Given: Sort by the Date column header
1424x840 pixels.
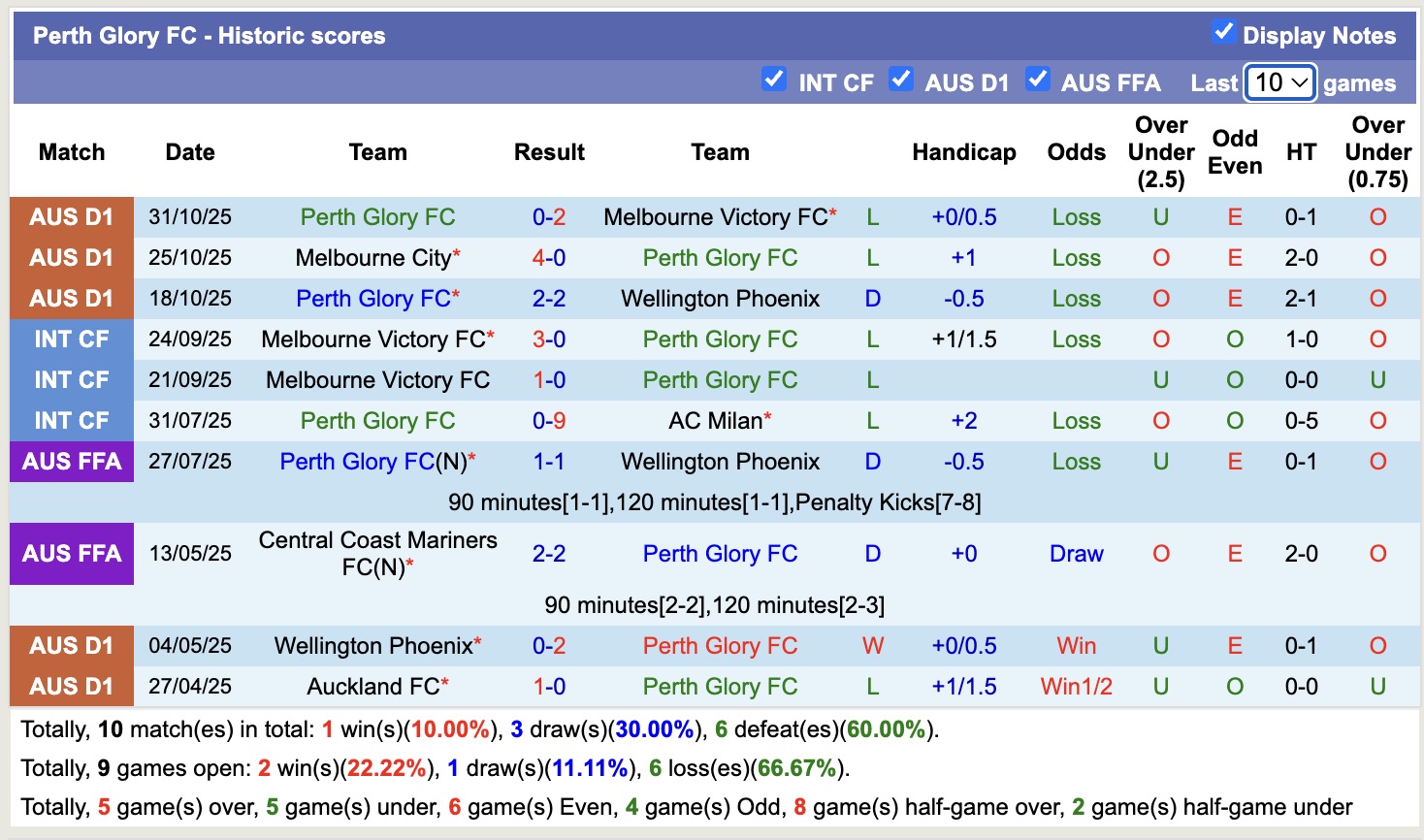Looking at the screenshot, I should (x=189, y=152).
